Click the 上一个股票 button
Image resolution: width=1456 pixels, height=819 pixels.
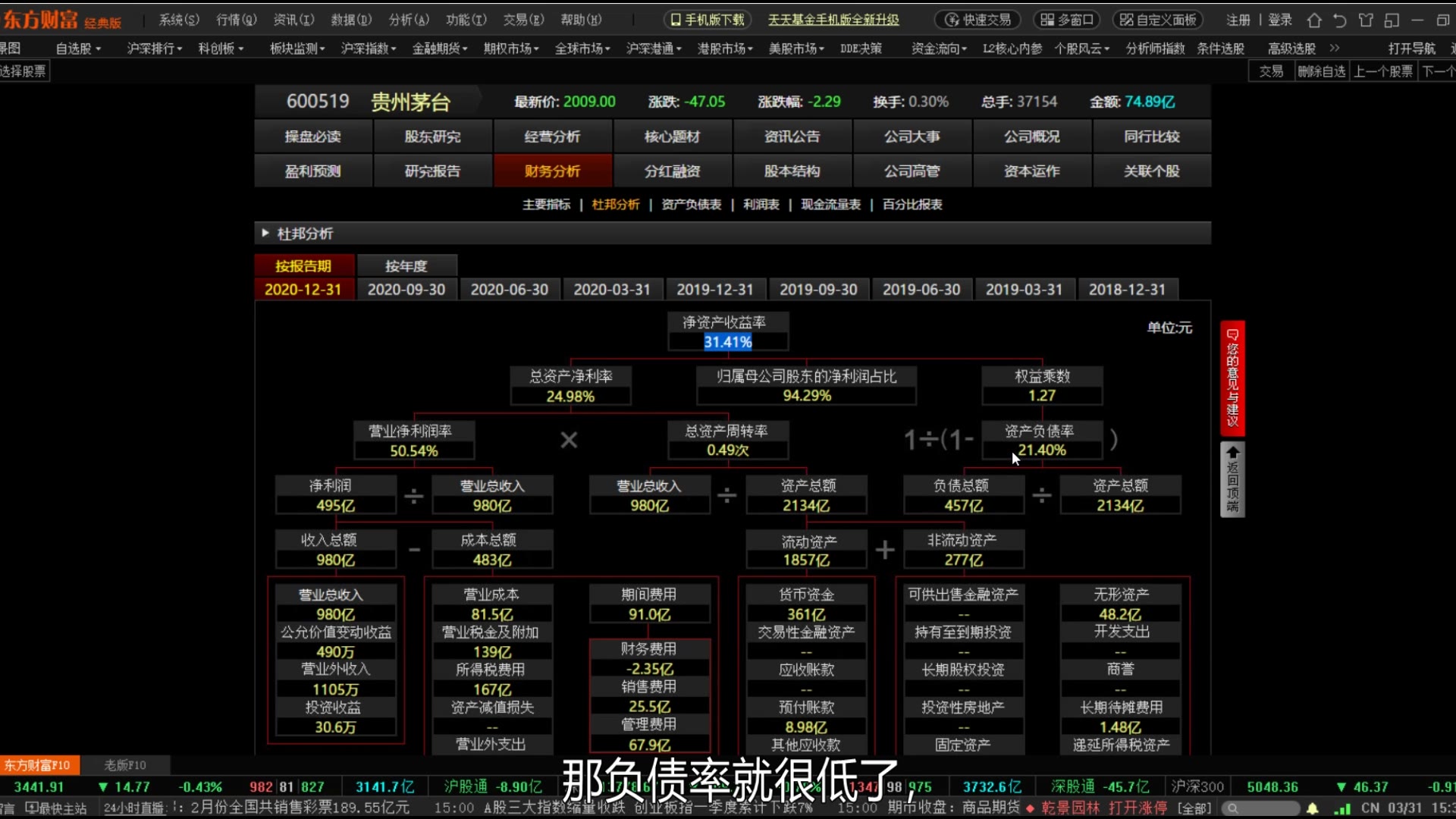coord(1383,71)
